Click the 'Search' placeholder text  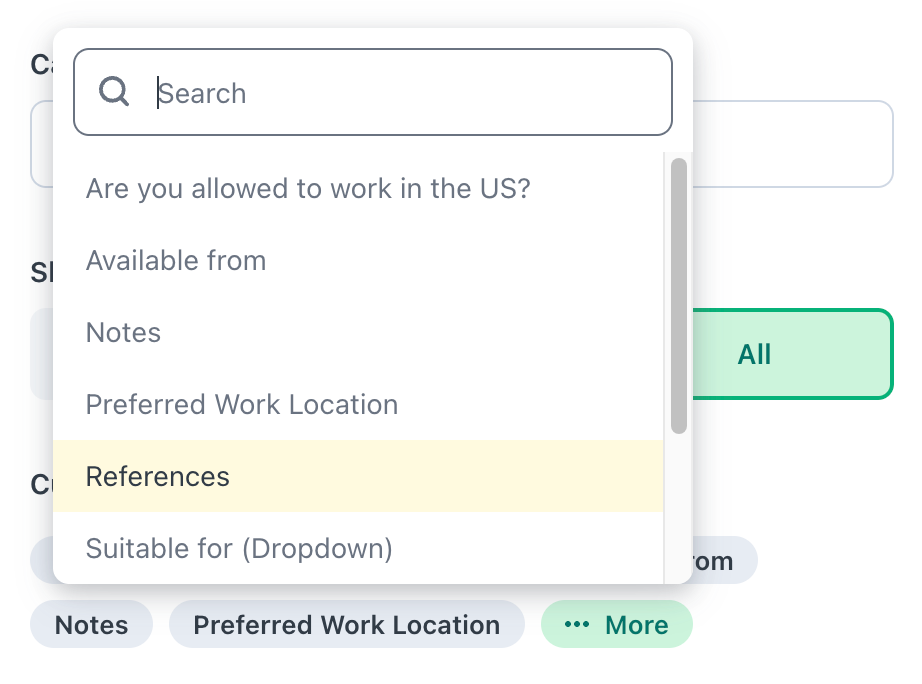202,94
